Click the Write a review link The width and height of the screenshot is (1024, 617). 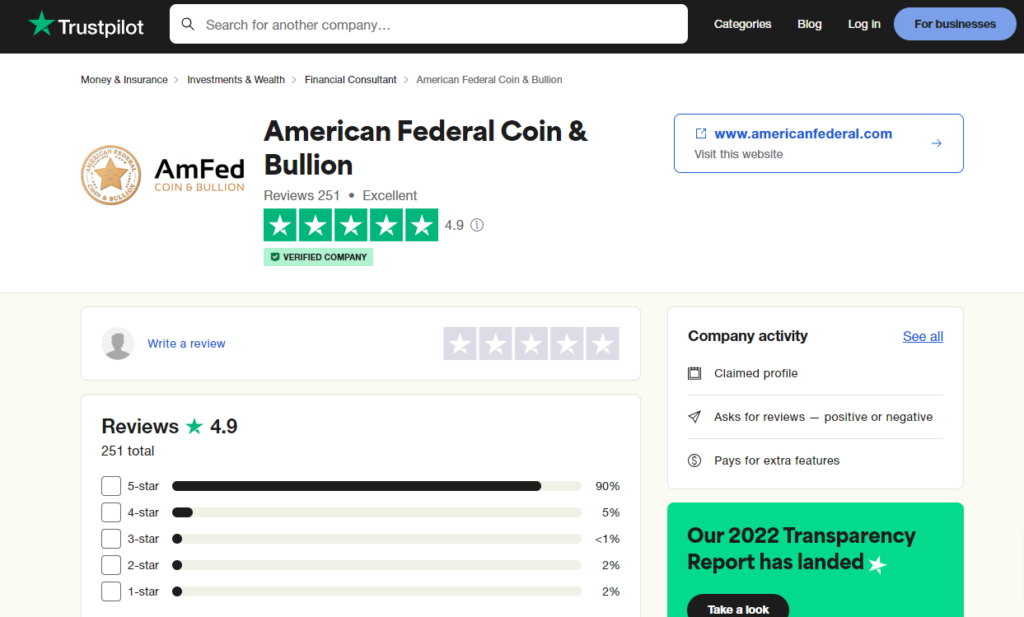tap(186, 343)
